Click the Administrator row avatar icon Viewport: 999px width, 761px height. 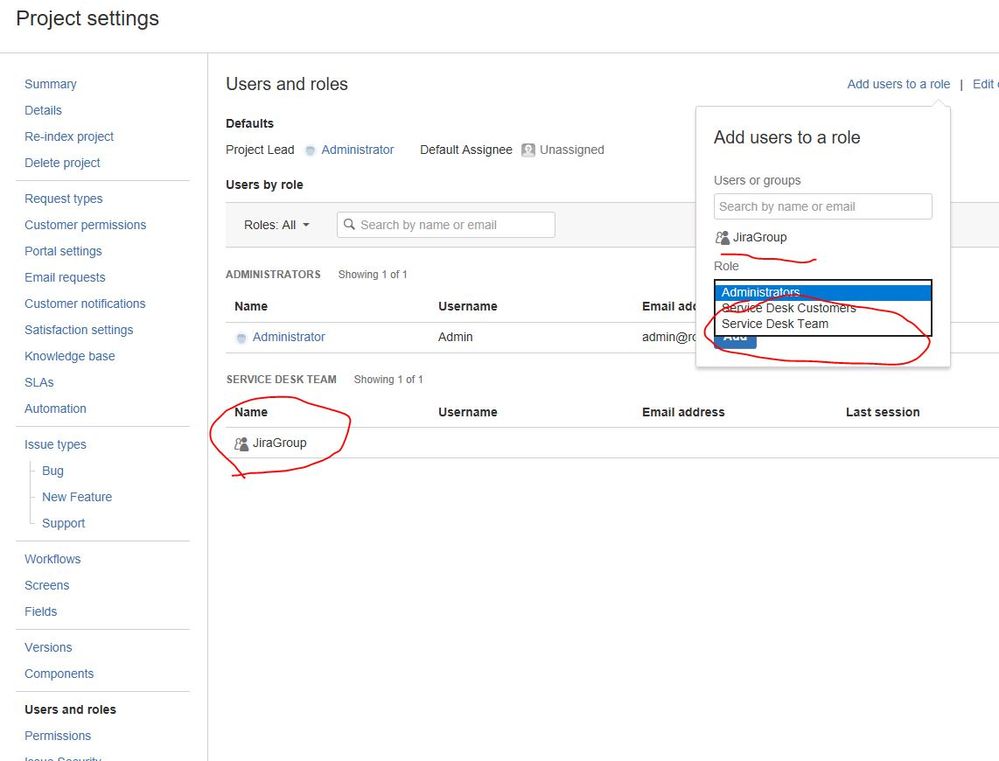click(x=241, y=338)
